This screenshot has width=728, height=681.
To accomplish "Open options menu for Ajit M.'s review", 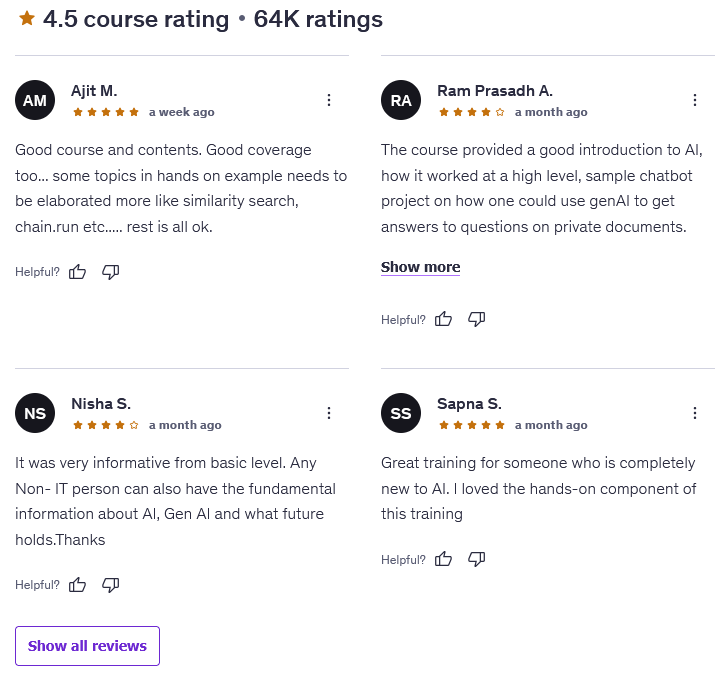I will pyautogui.click(x=329, y=100).
